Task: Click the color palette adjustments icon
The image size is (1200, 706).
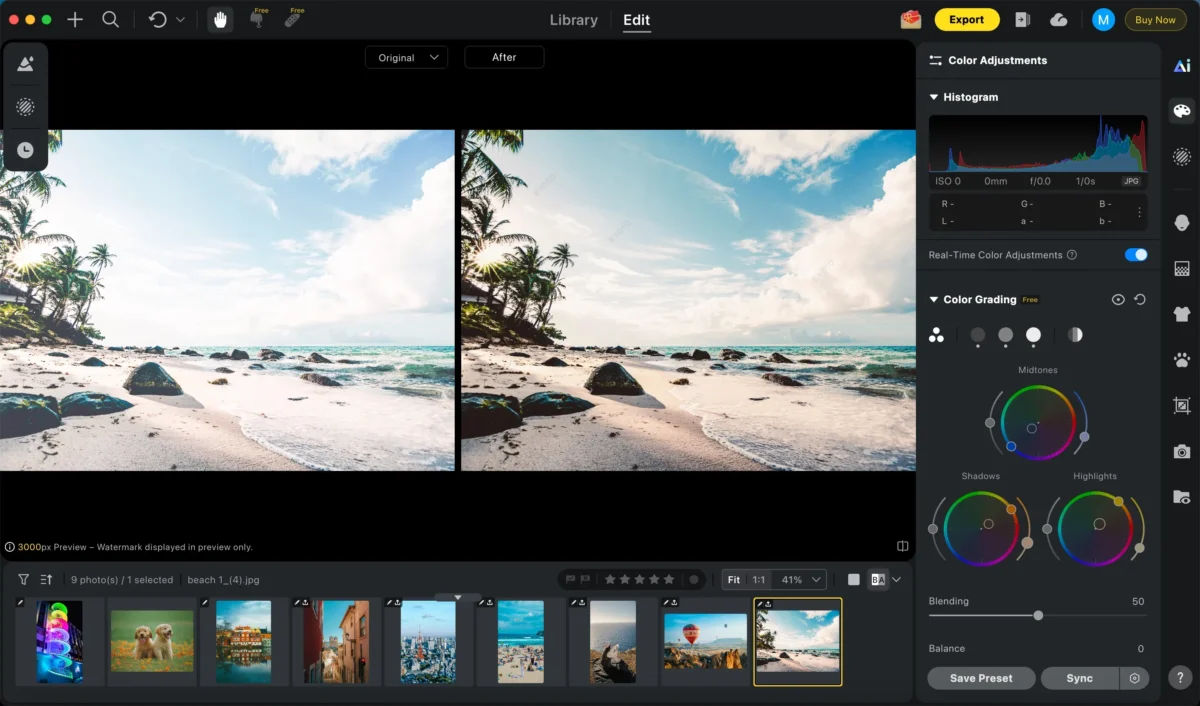Action: [x=1182, y=111]
